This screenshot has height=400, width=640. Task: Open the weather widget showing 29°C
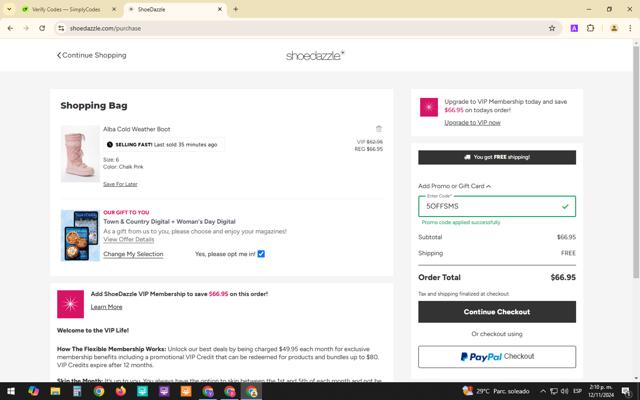coord(496,391)
